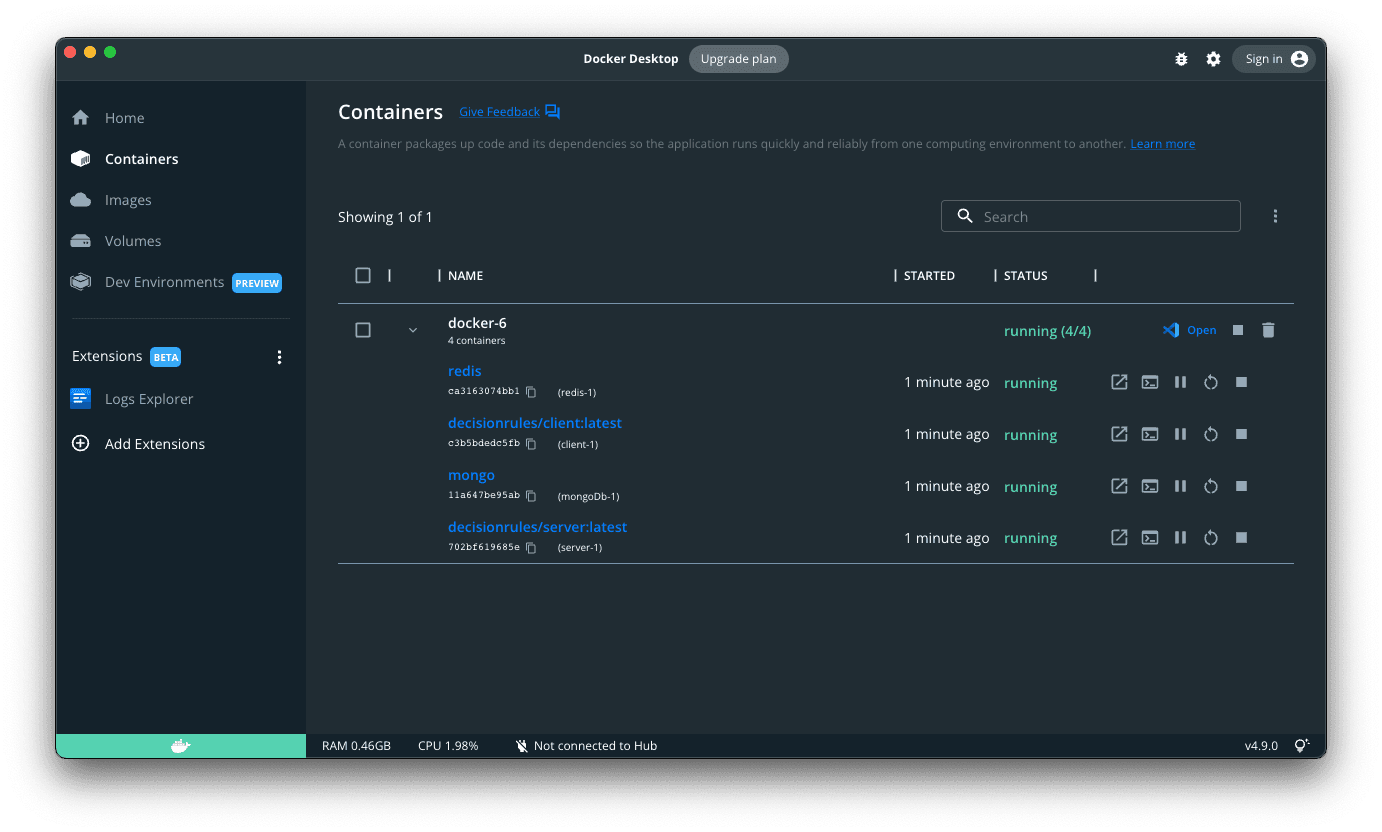The image size is (1382, 832).
Task: Collapse the docker-6 container group
Action: [413, 330]
